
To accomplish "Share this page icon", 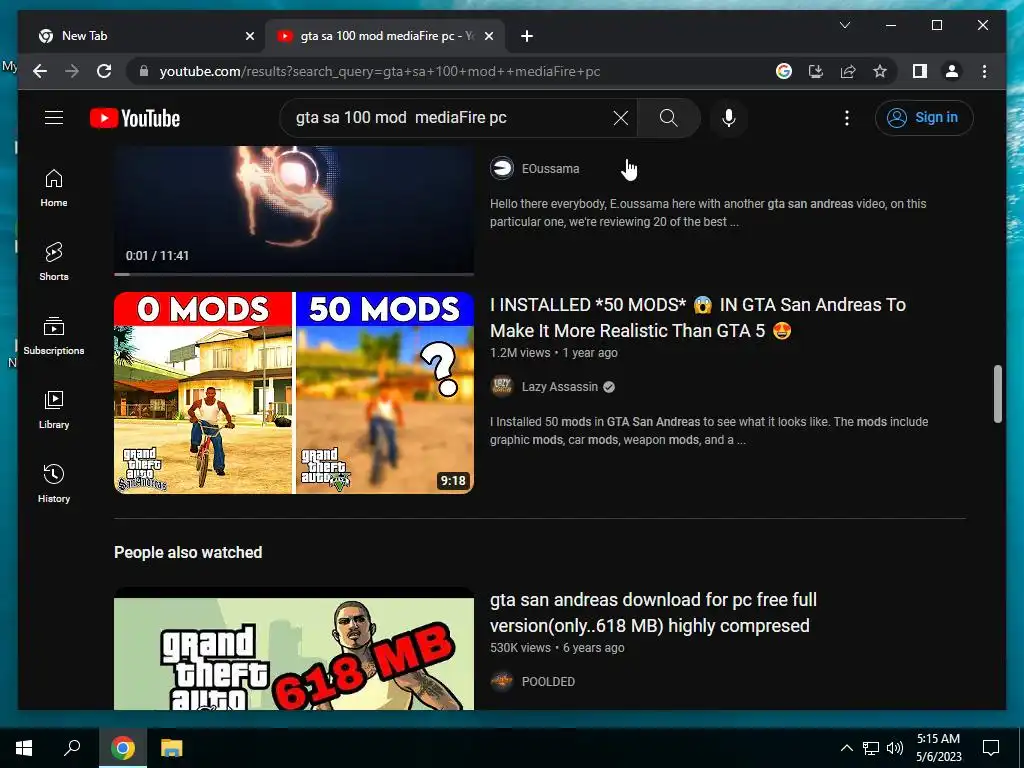I will [x=848, y=71].
